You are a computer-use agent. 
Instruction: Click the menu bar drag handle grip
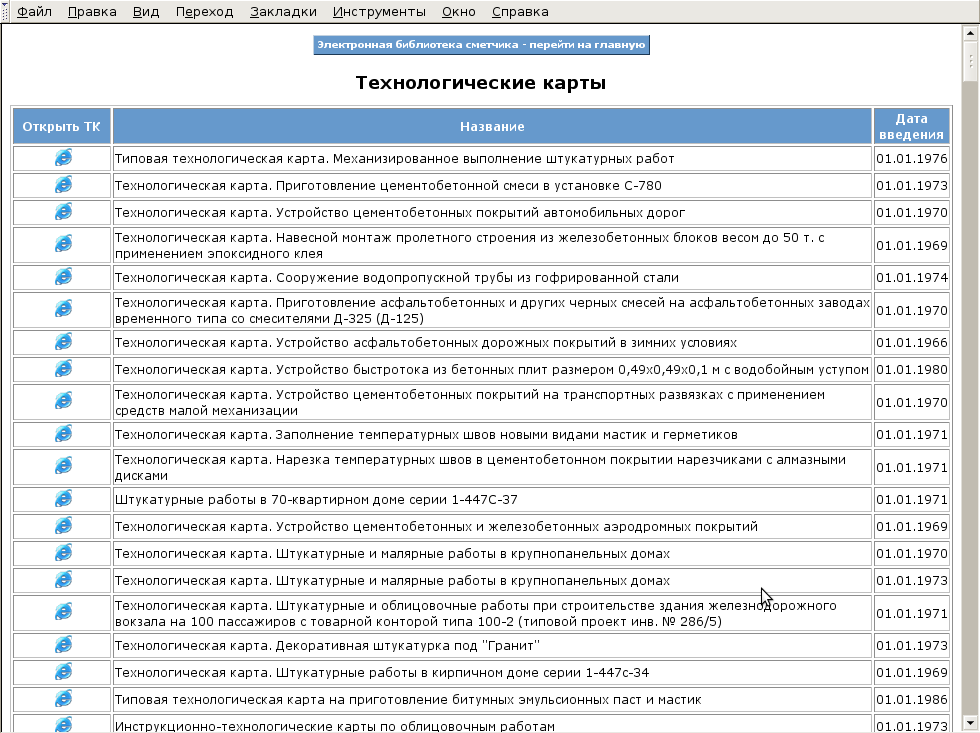[6, 11]
